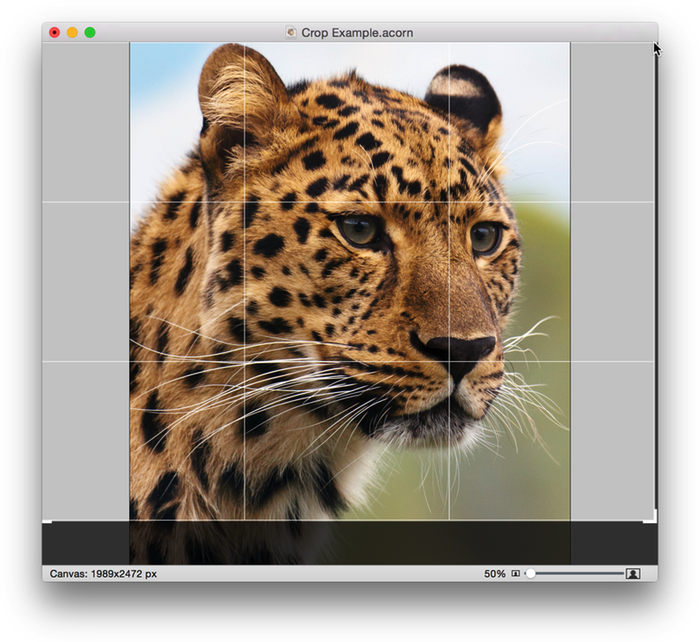This screenshot has height=642, width=700.
Task: Click the upper-left crop grid intersection
Action: (246, 202)
